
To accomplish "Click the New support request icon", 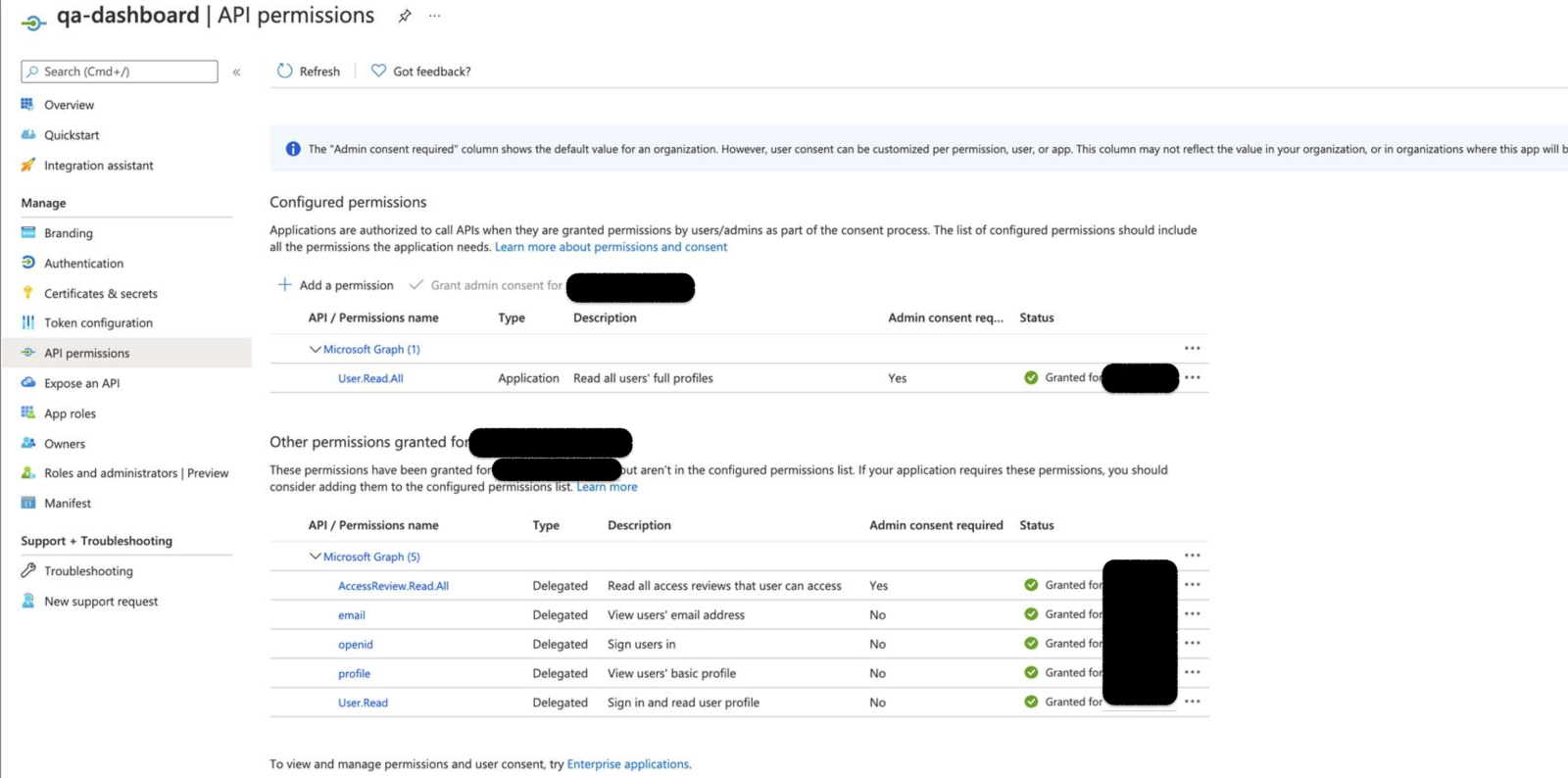I will pos(27,601).
